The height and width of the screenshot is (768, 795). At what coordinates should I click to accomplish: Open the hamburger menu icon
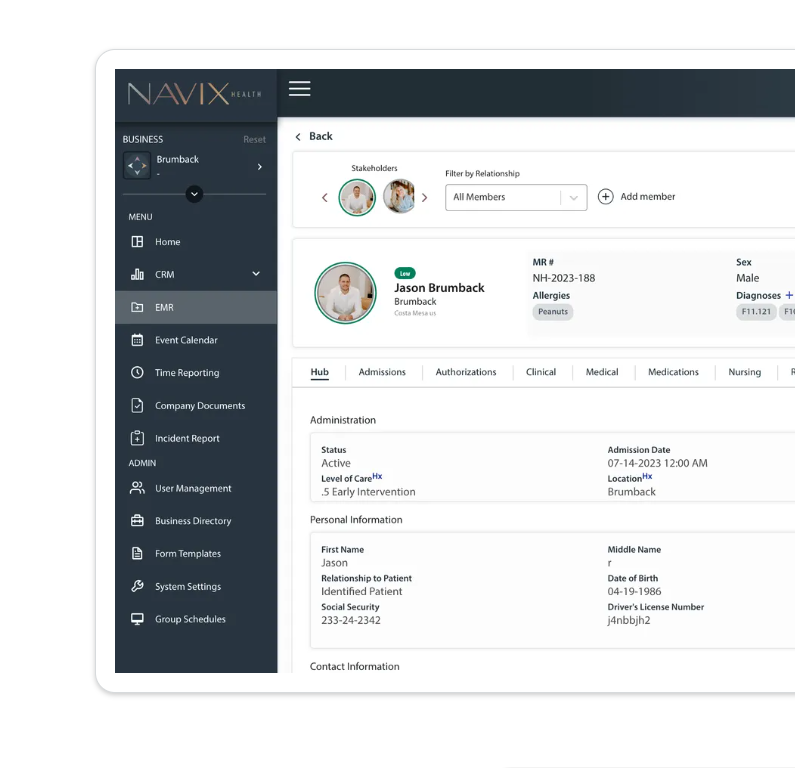(x=299, y=89)
